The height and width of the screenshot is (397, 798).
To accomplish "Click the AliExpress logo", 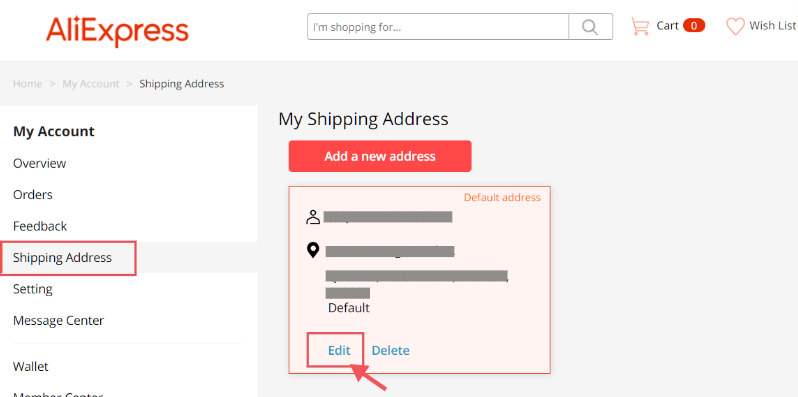I will pyautogui.click(x=117, y=31).
